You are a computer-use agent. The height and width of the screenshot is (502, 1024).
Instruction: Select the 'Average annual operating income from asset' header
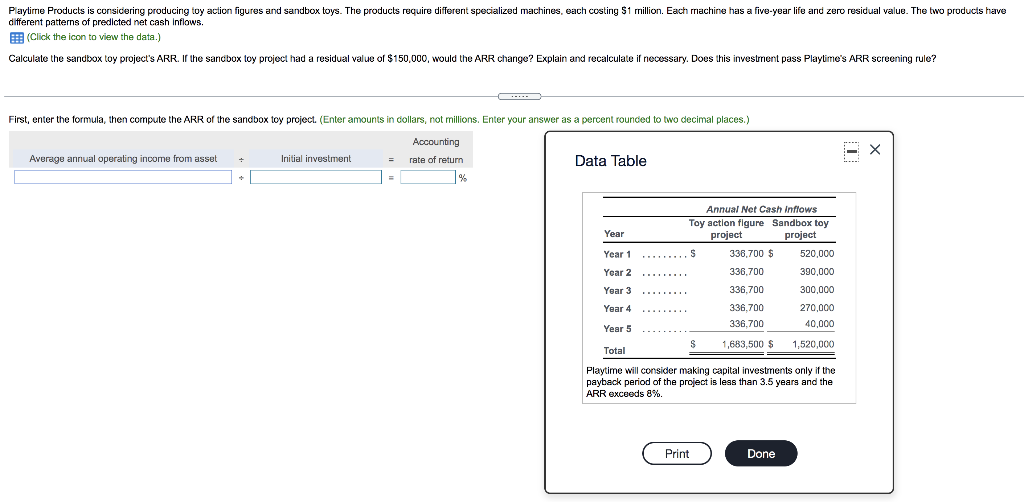click(123, 159)
